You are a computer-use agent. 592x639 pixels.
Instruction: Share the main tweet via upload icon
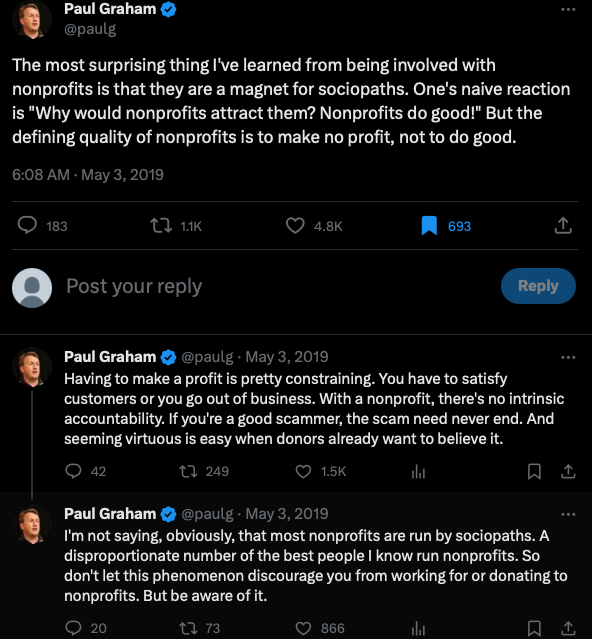(x=563, y=225)
